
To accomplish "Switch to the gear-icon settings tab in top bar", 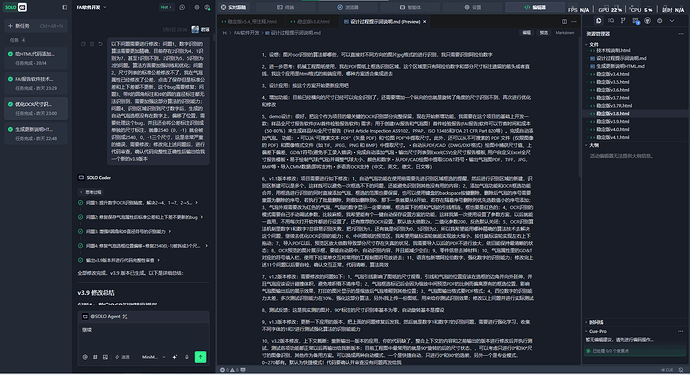I will click(473, 7).
